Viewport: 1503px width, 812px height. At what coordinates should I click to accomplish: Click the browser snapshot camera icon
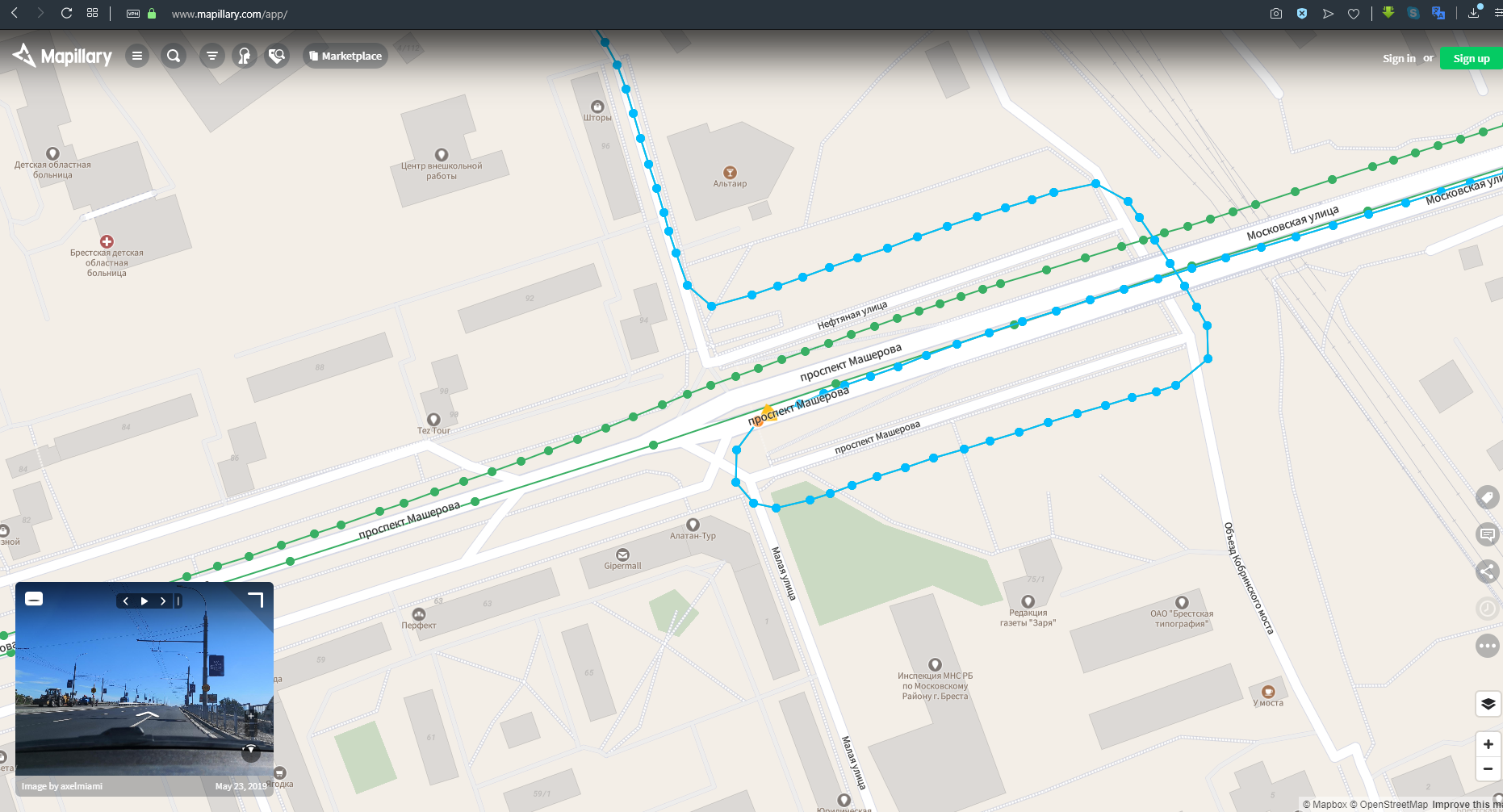[x=1276, y=14]
